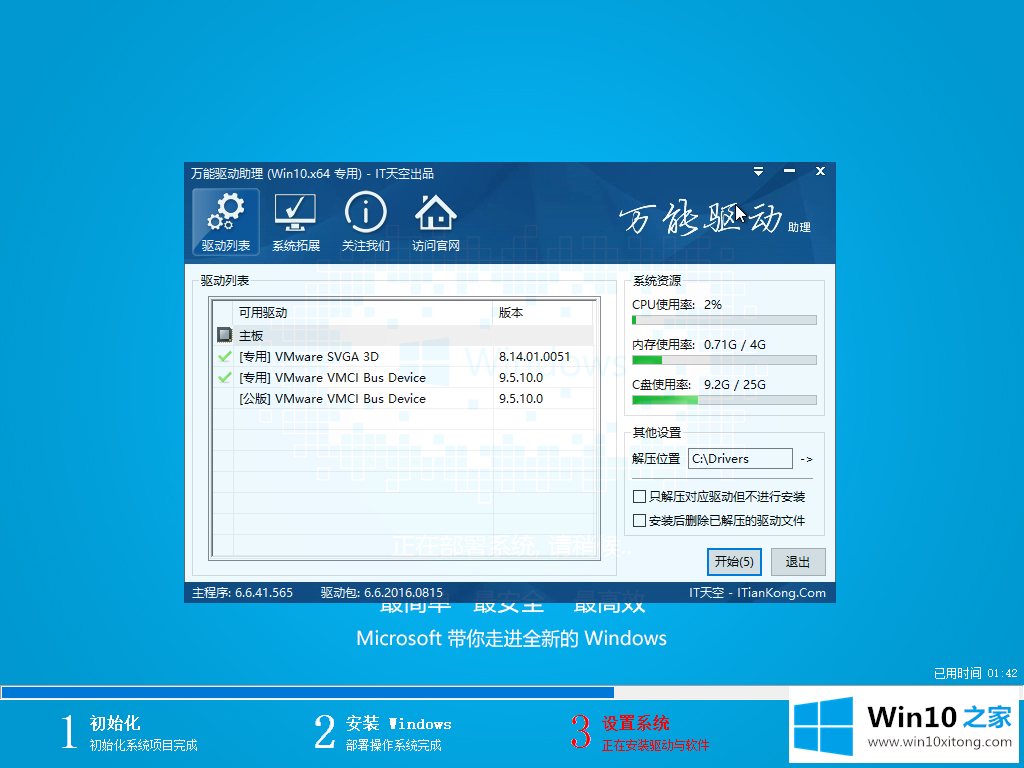1024x768 pixels.
Task: Open the 系统拓展 monitor icon tab
Action: 296,222
